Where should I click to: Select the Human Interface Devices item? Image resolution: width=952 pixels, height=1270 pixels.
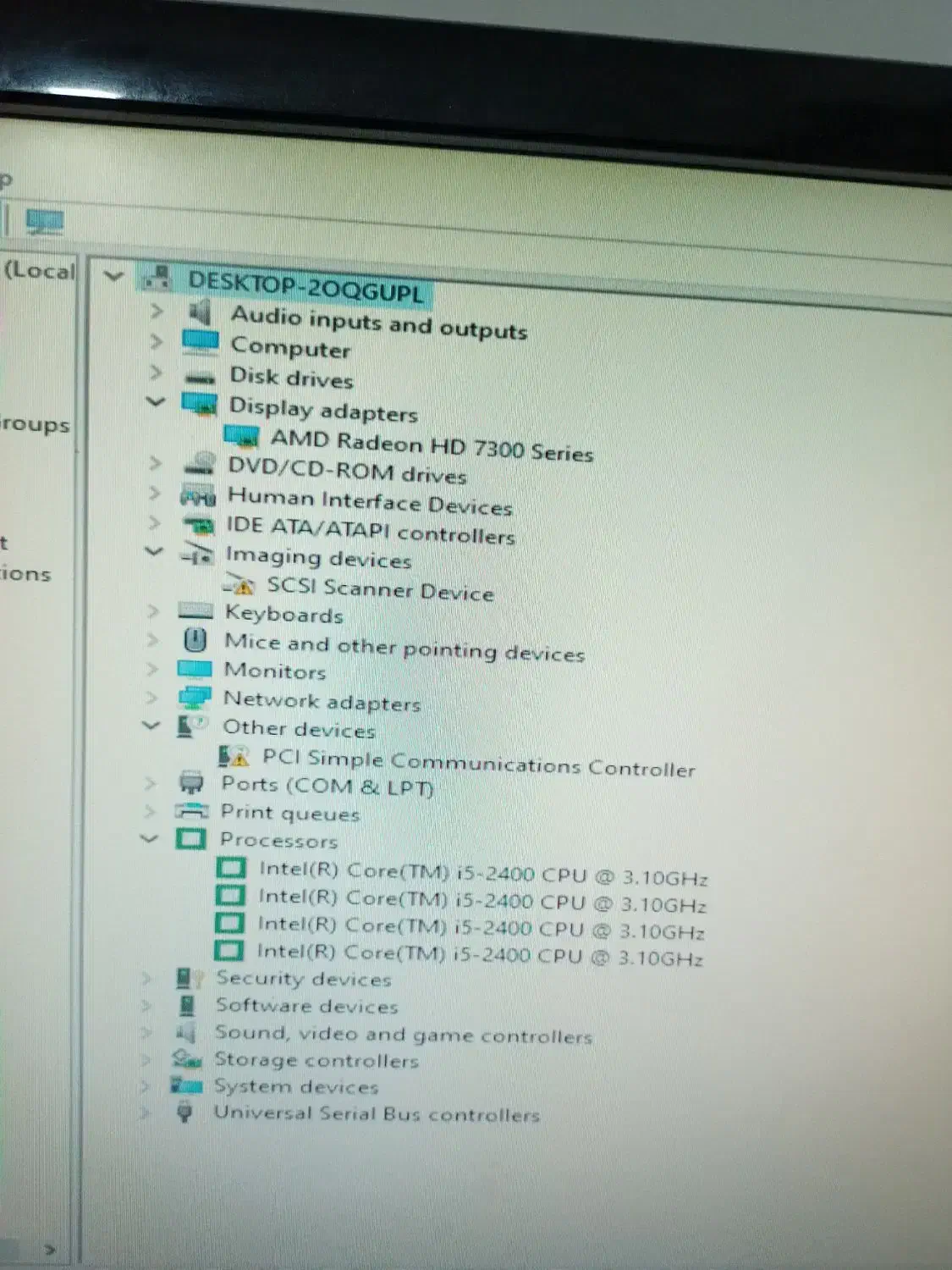point(369,501)
